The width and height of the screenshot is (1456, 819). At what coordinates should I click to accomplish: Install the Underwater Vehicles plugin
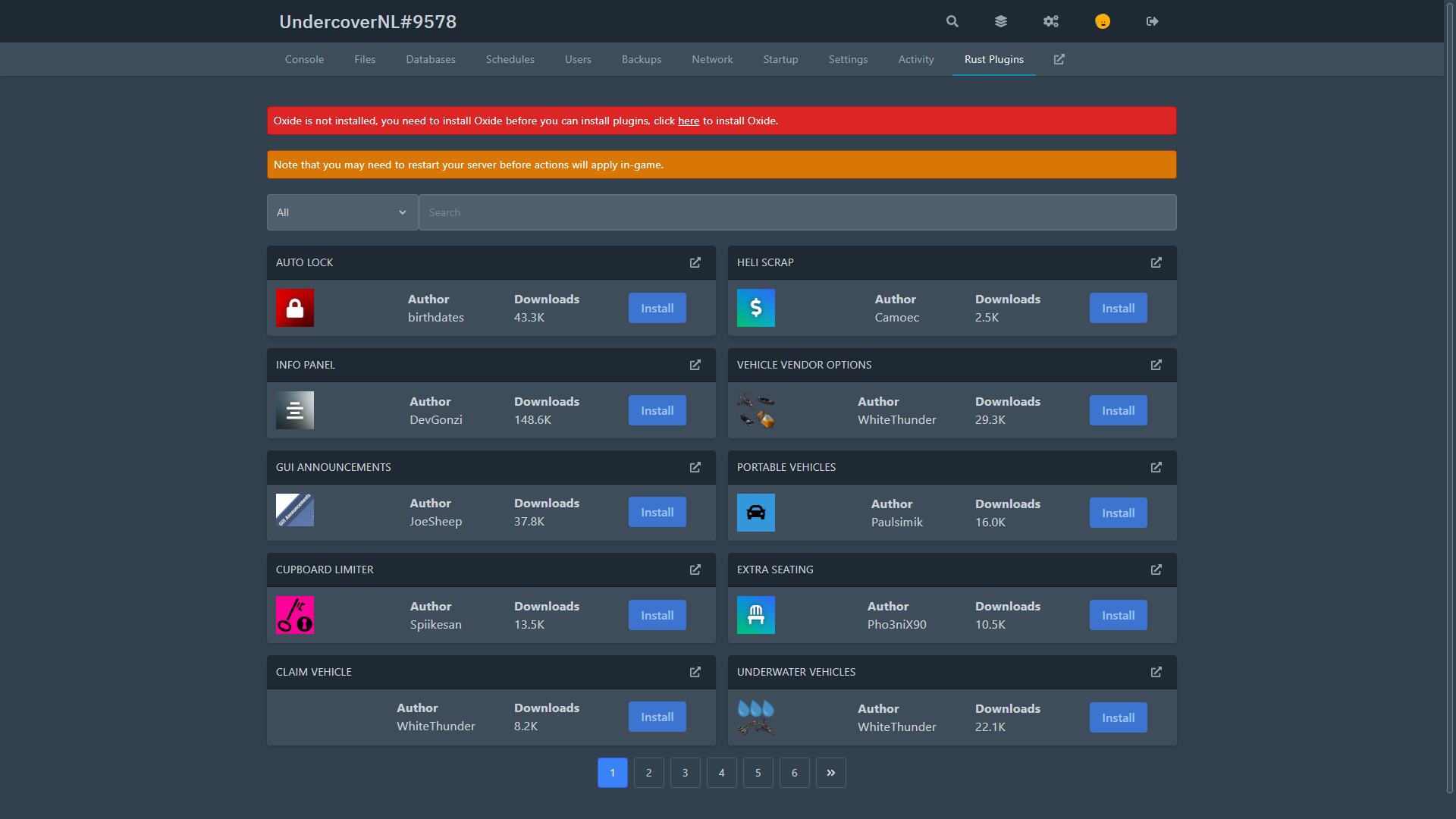[x=1119, y=717]
